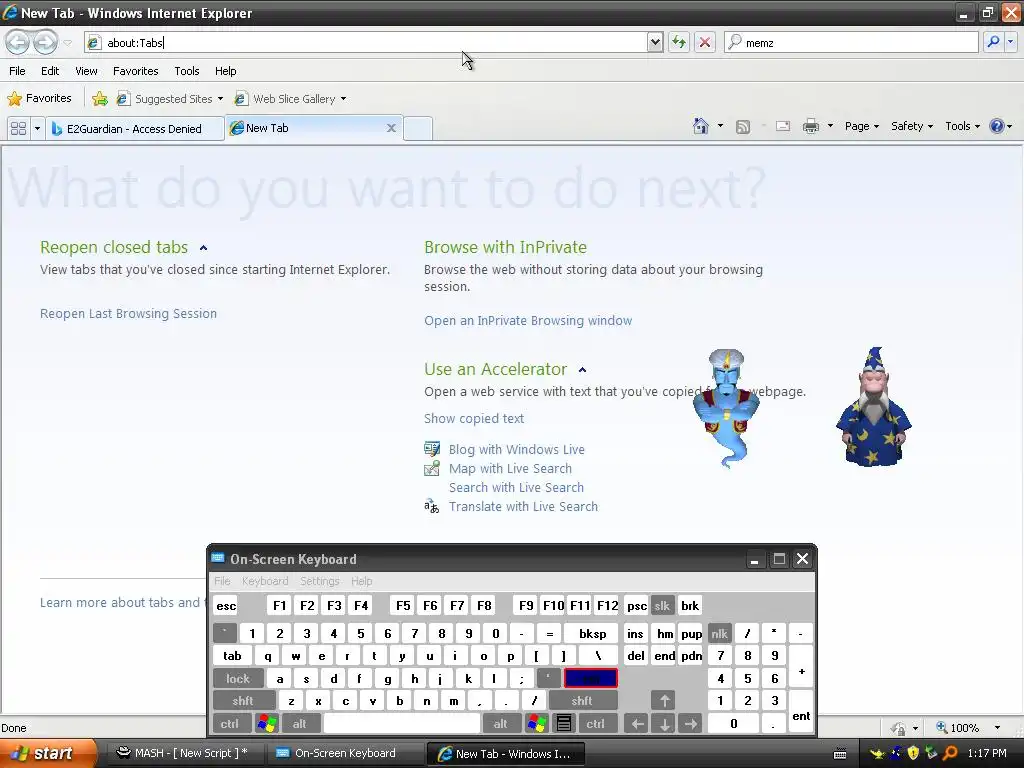This screenshot has width=1024, height=768.
Task: Click the search box containing memz
Action: (851, 42)
